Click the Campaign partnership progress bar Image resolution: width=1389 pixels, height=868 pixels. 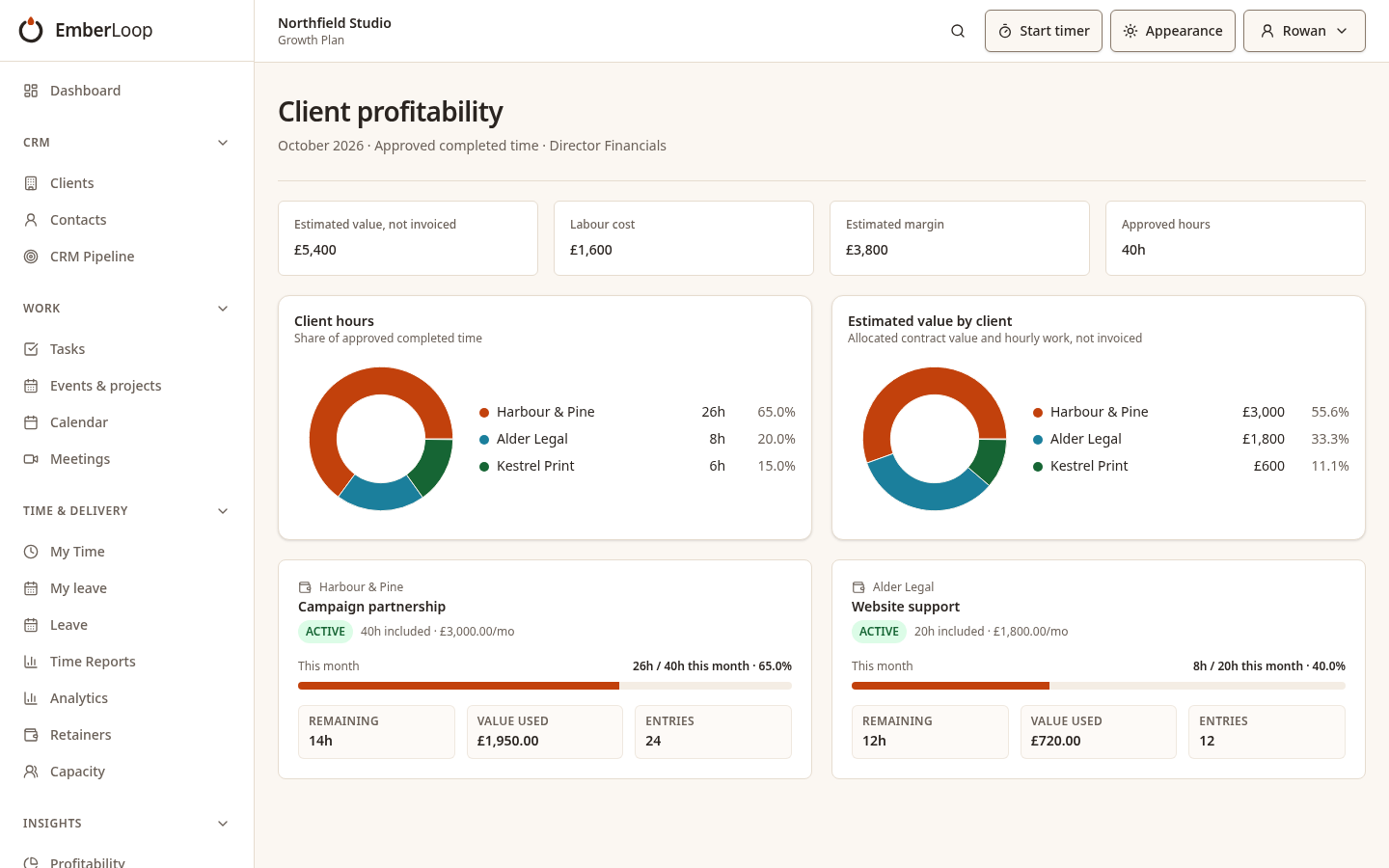pyautogui.click(x=545, y=686)
